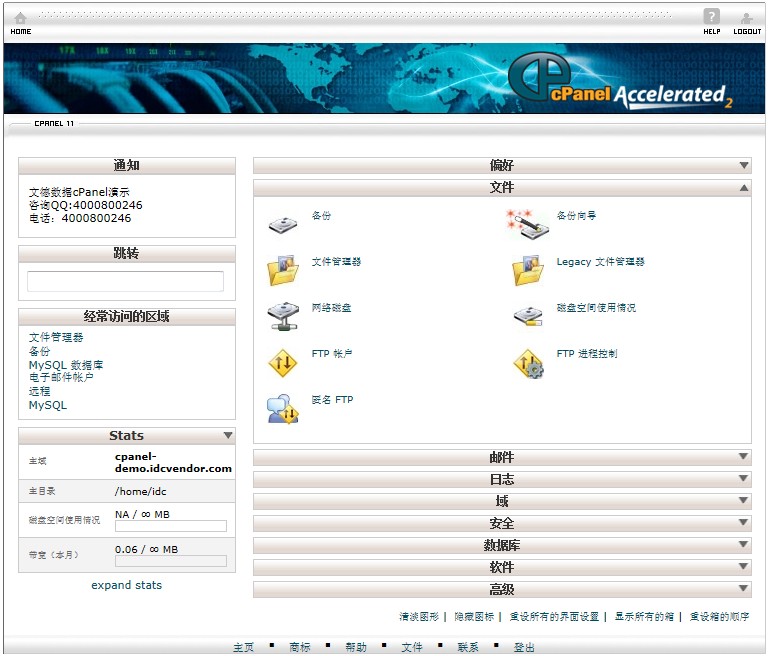Expand the 数据库 section arrow
This screenshot has width=769, height=656.
point(744,544)
